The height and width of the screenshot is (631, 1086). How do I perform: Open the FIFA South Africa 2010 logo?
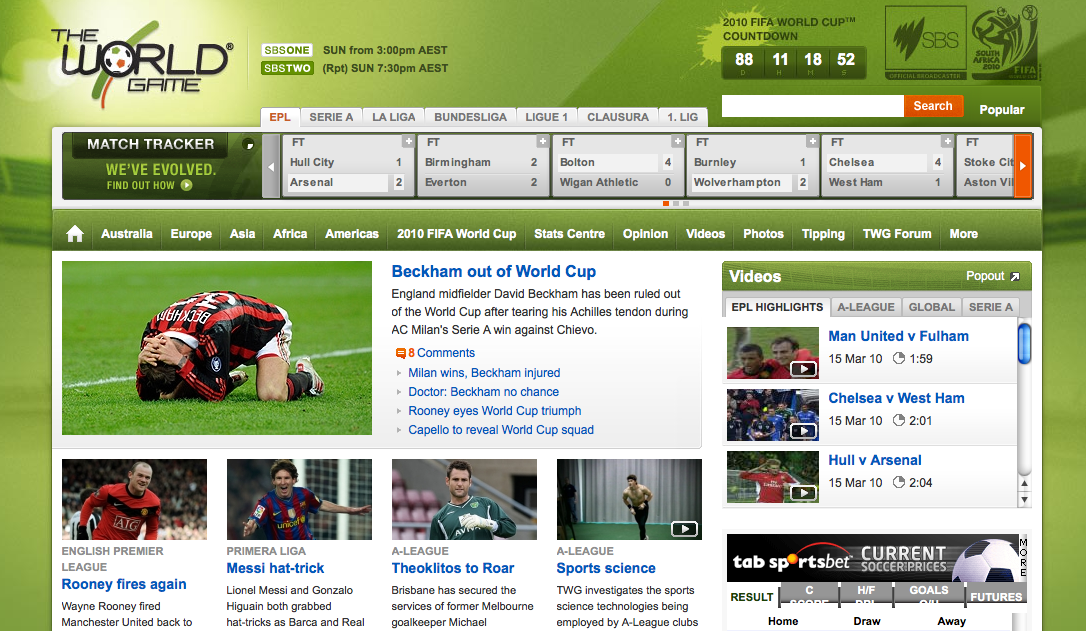[x=1005, y=43]
